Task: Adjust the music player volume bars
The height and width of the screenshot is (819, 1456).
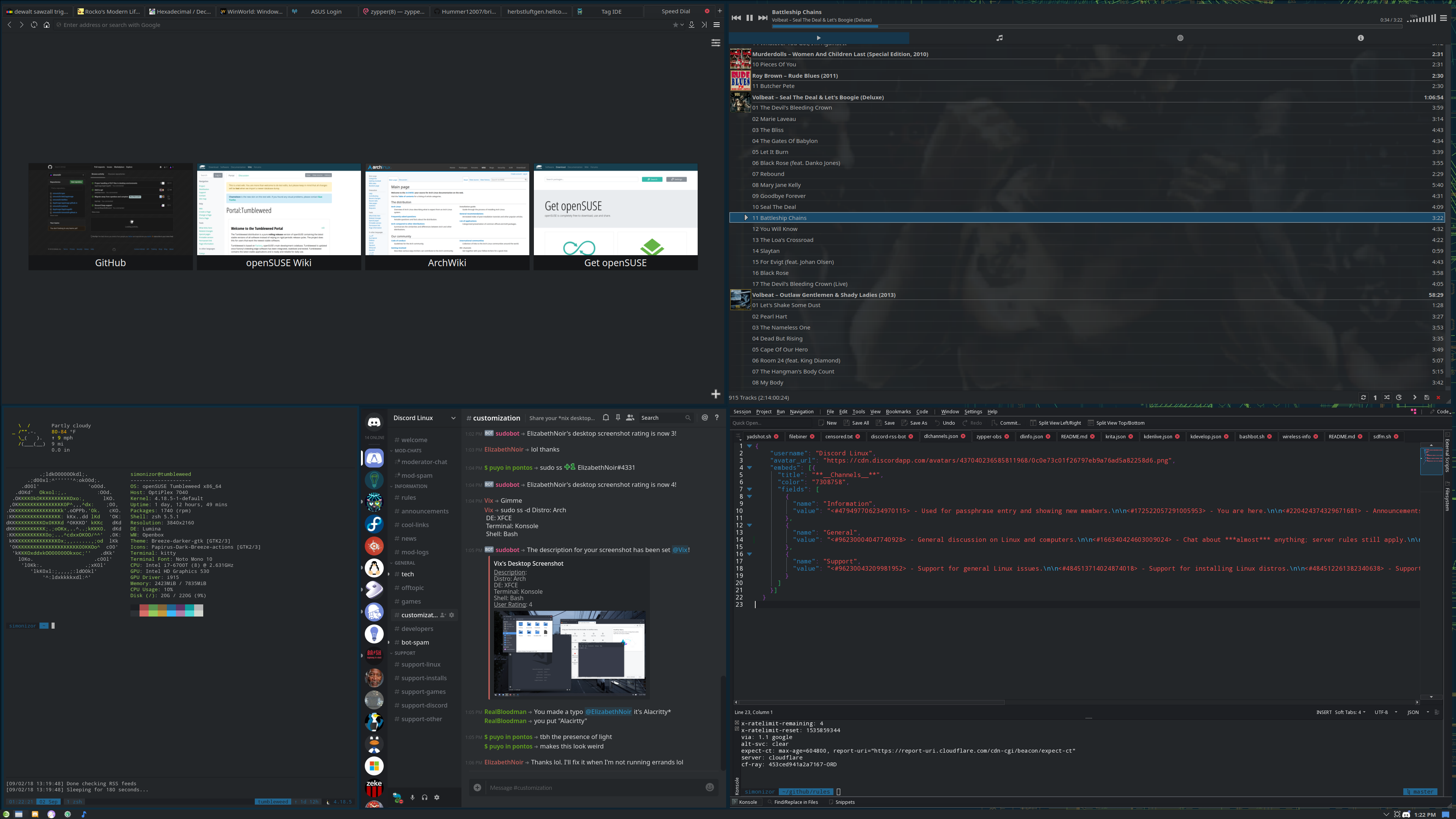Action: point(1421,19)
